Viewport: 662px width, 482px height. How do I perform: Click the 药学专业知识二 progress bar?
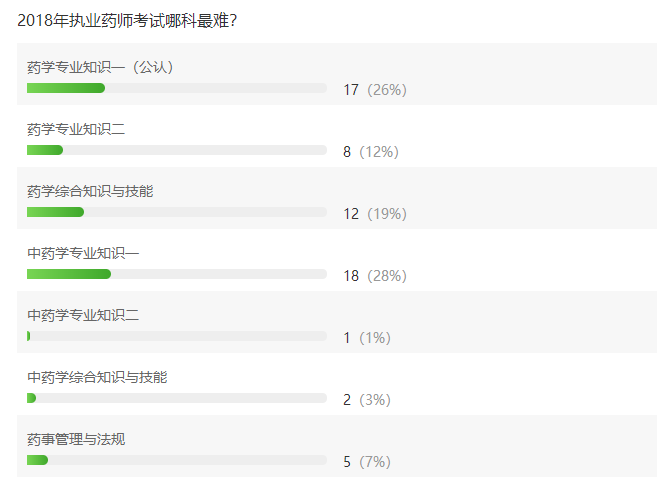(x=177, y=150)
